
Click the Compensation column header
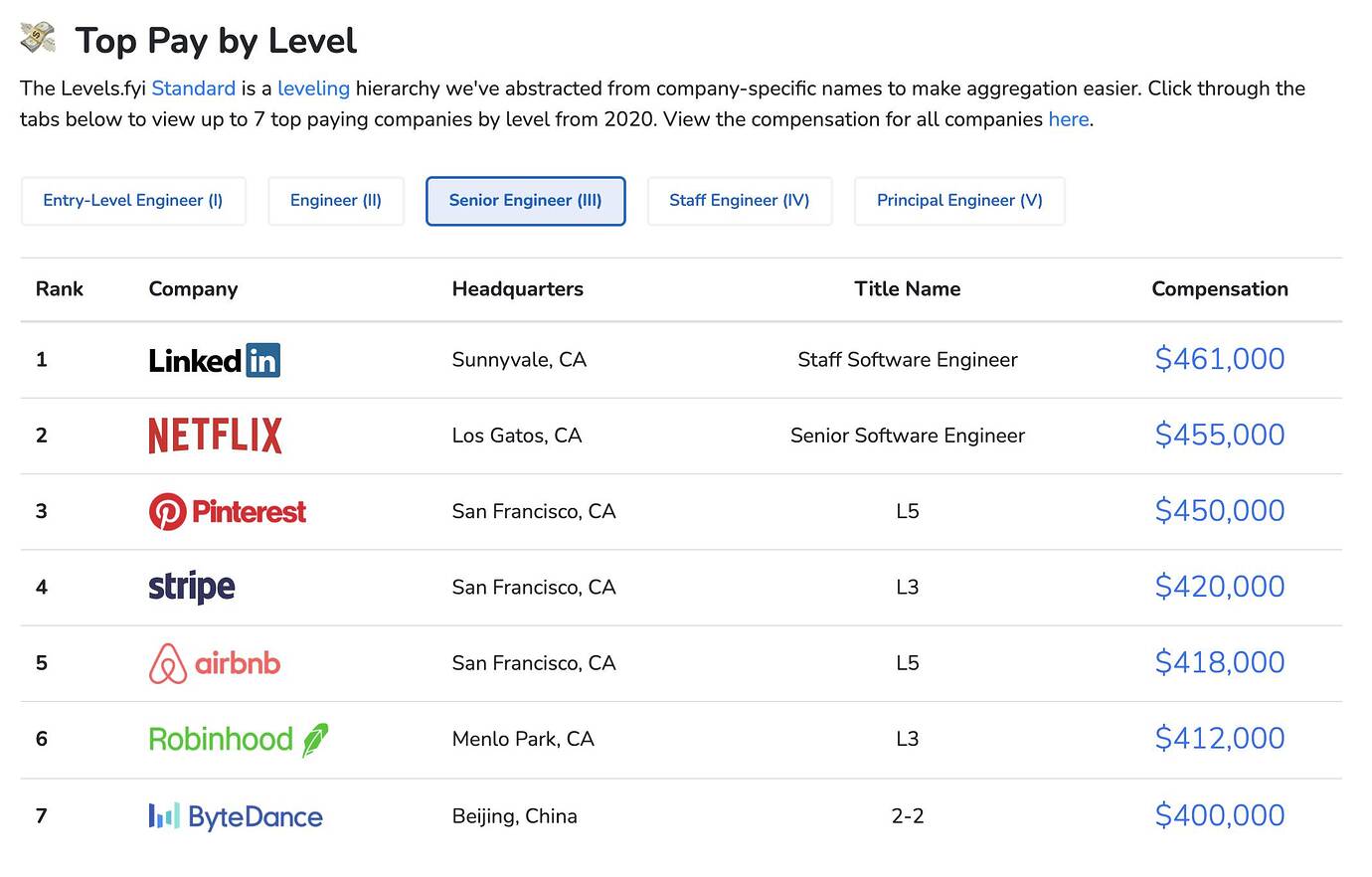pos(1220,288)
